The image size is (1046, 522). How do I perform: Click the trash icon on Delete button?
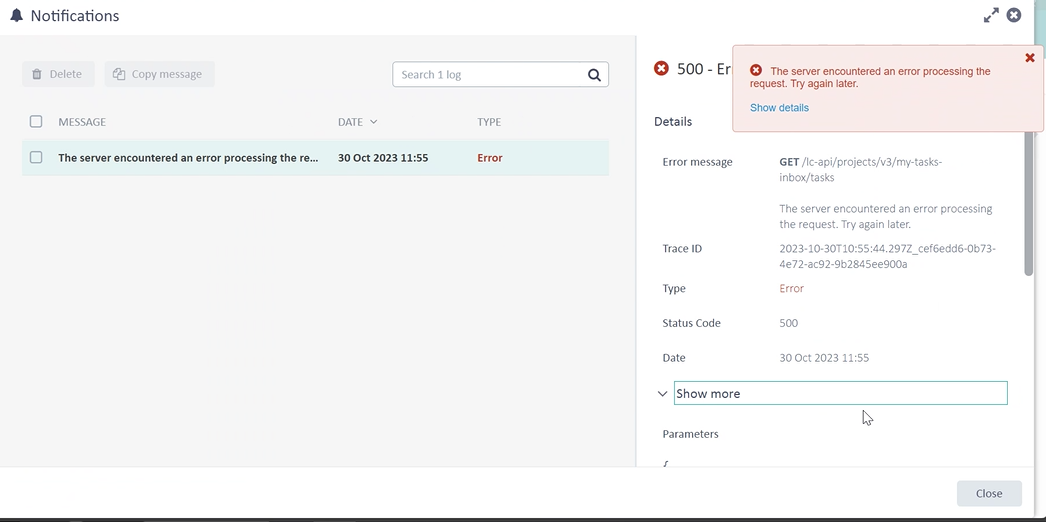pyautogui.click(x=37, y=74)
